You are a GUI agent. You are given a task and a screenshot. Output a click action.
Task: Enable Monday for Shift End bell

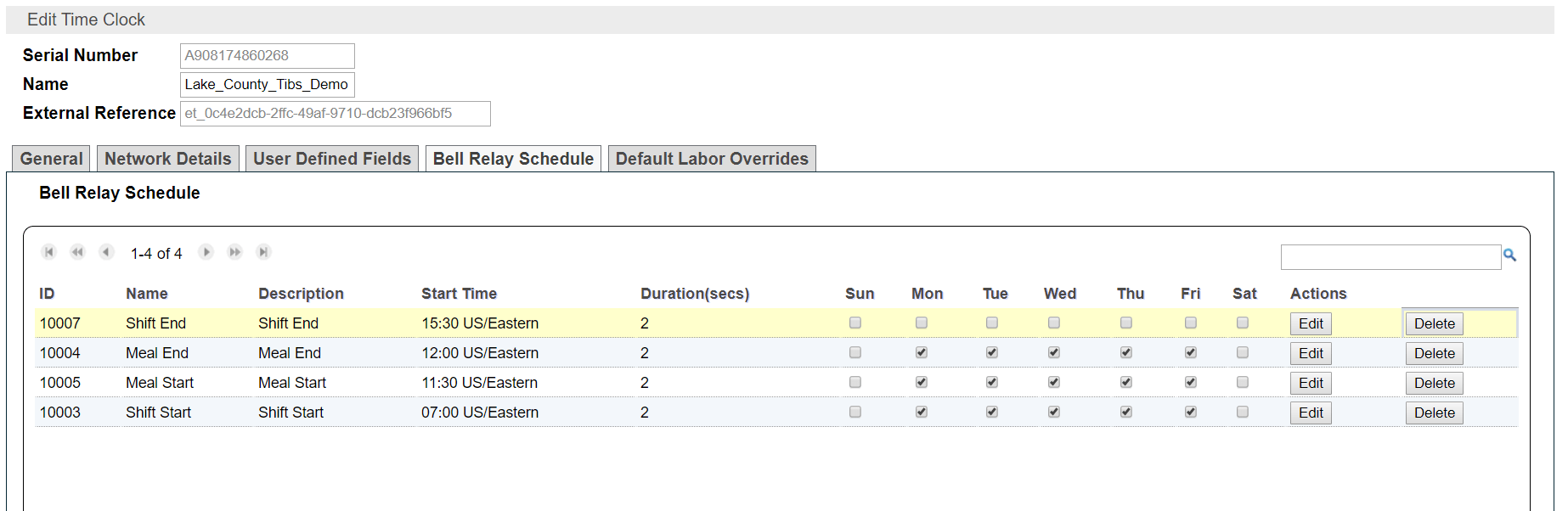tap(922, 323)
